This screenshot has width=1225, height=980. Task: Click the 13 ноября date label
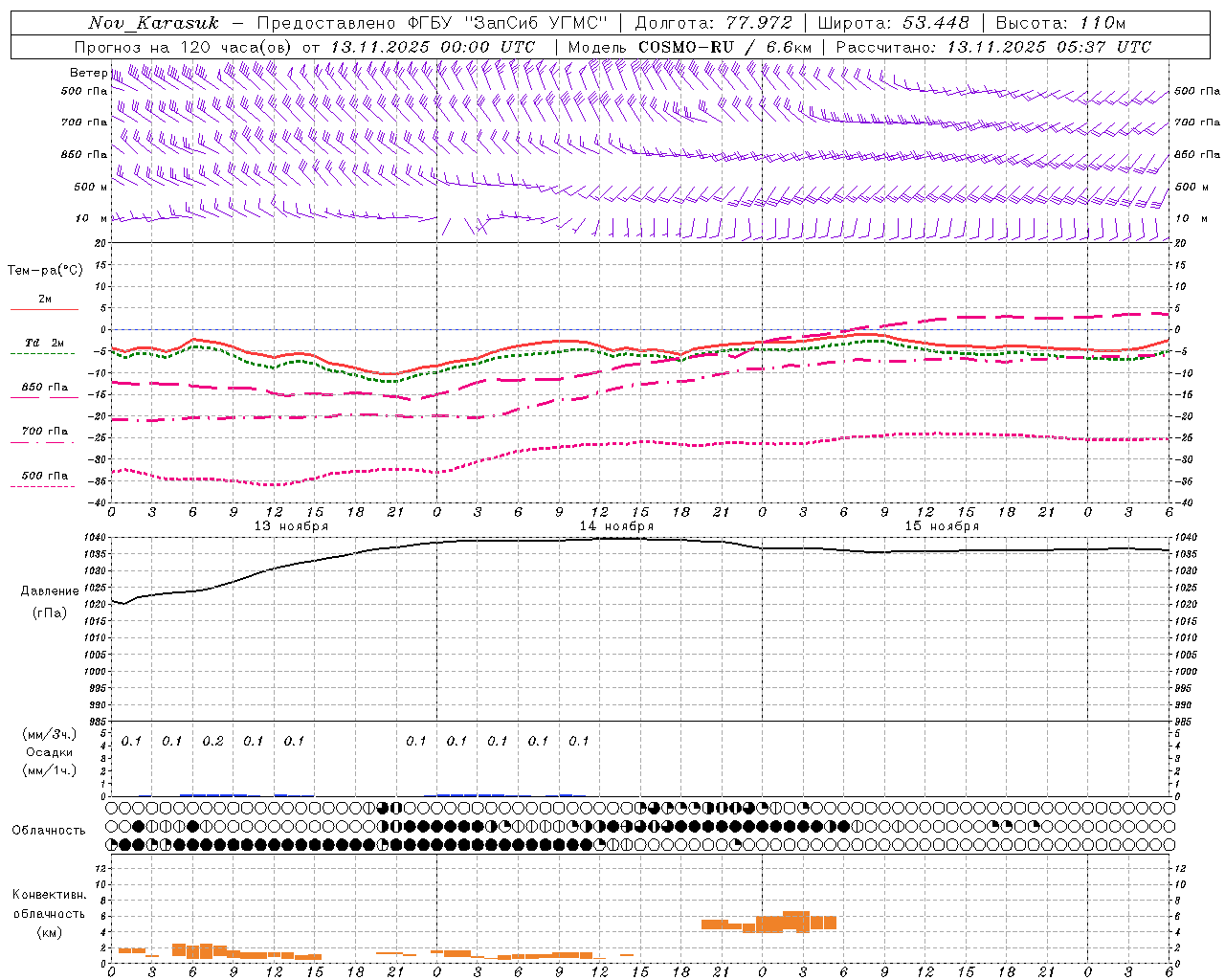tap(291, 526)
